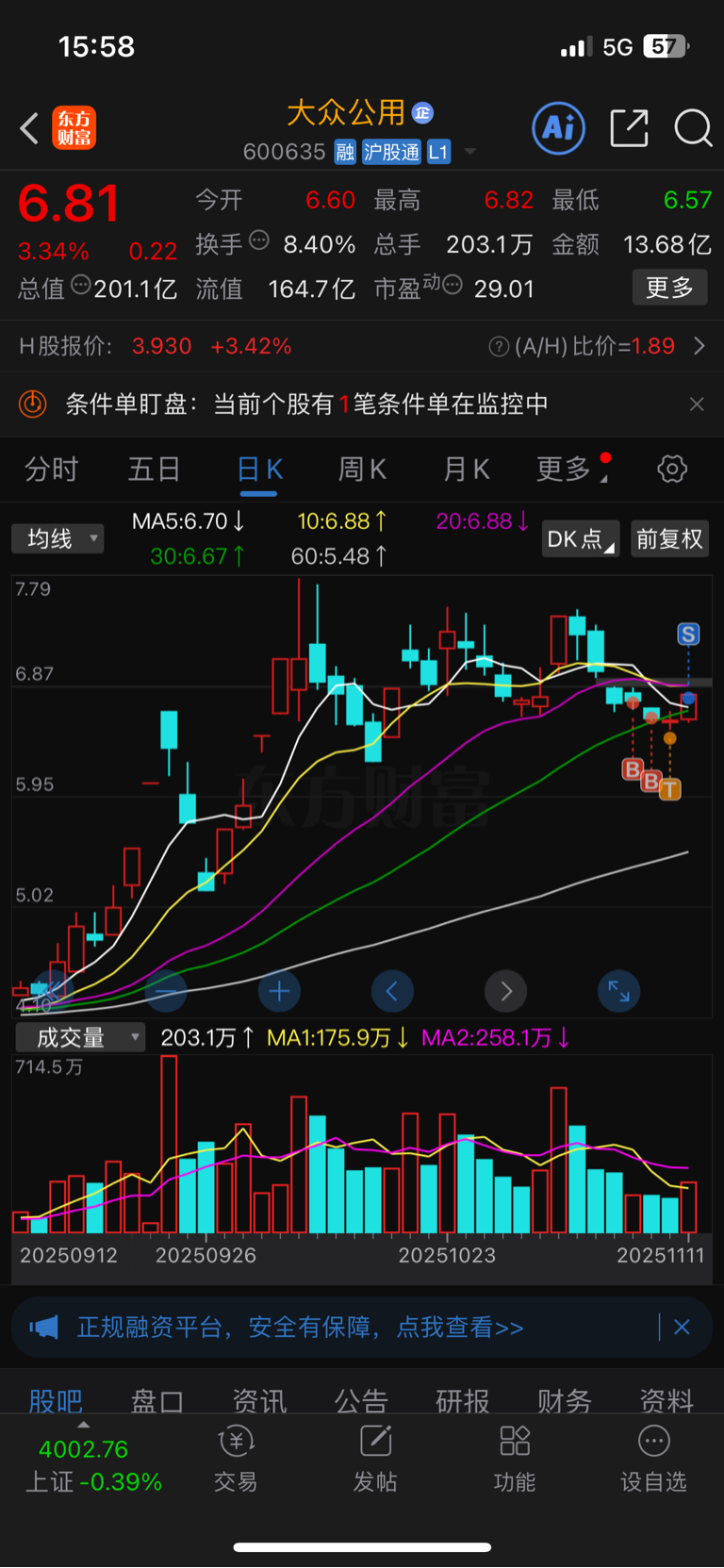Tap 发帖 post button
This screenshot has width=724, height=1568.
375,1459
